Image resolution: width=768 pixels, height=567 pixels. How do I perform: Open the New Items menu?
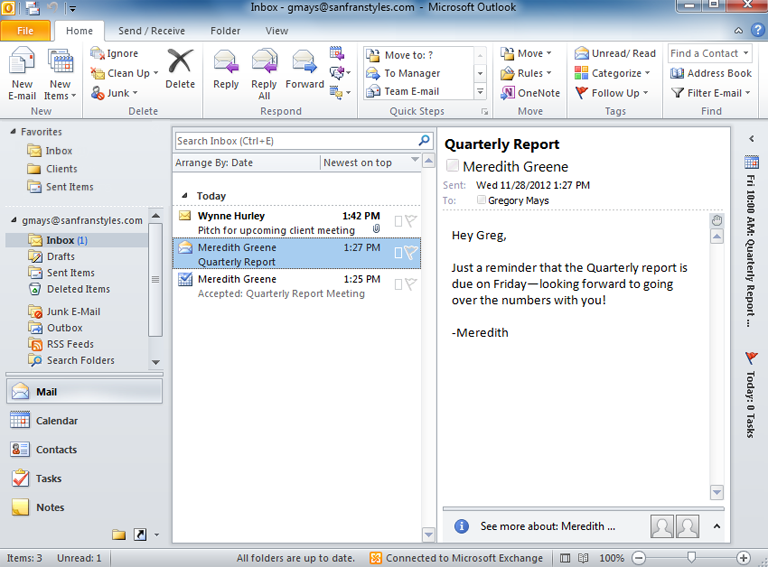(x=60, y=74)
